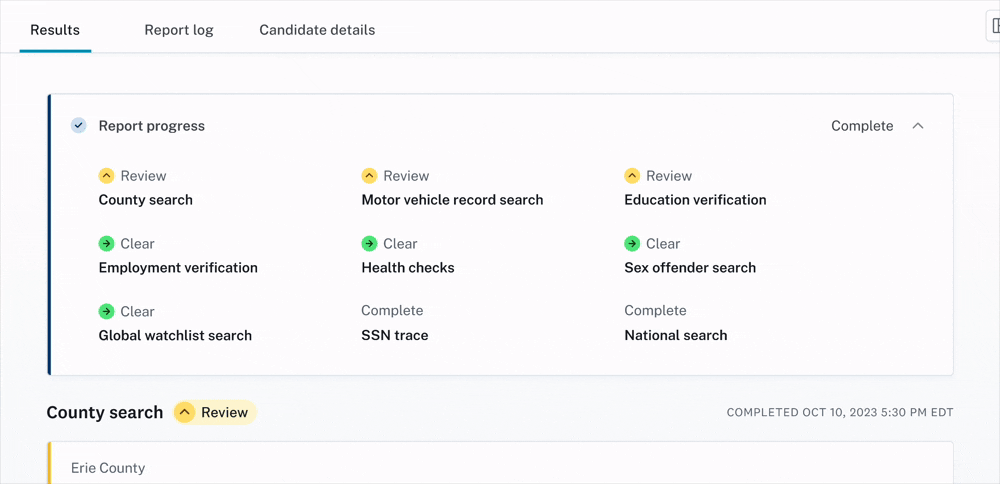Switch to the Report log tab
The image size is (1000, 484).
(179, 30)
